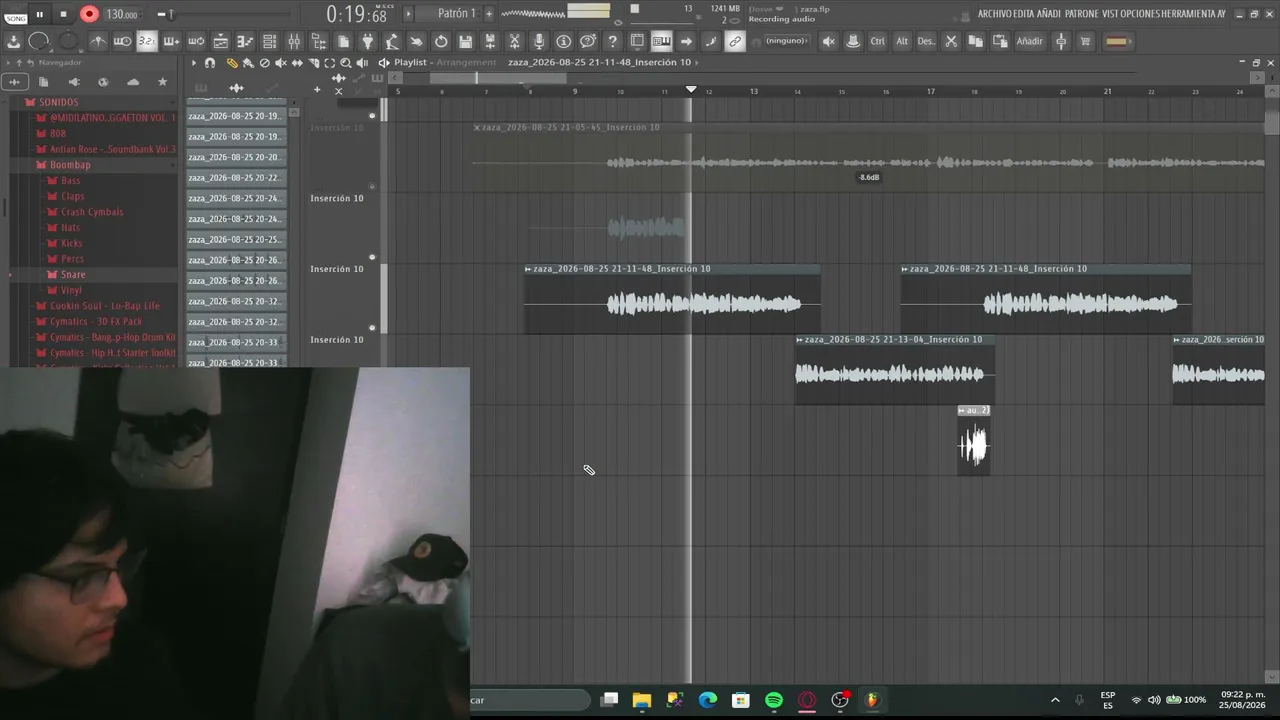The image size is (1280, 720).
Task: Select the playlist mute tool
Action: click(280, 63)
